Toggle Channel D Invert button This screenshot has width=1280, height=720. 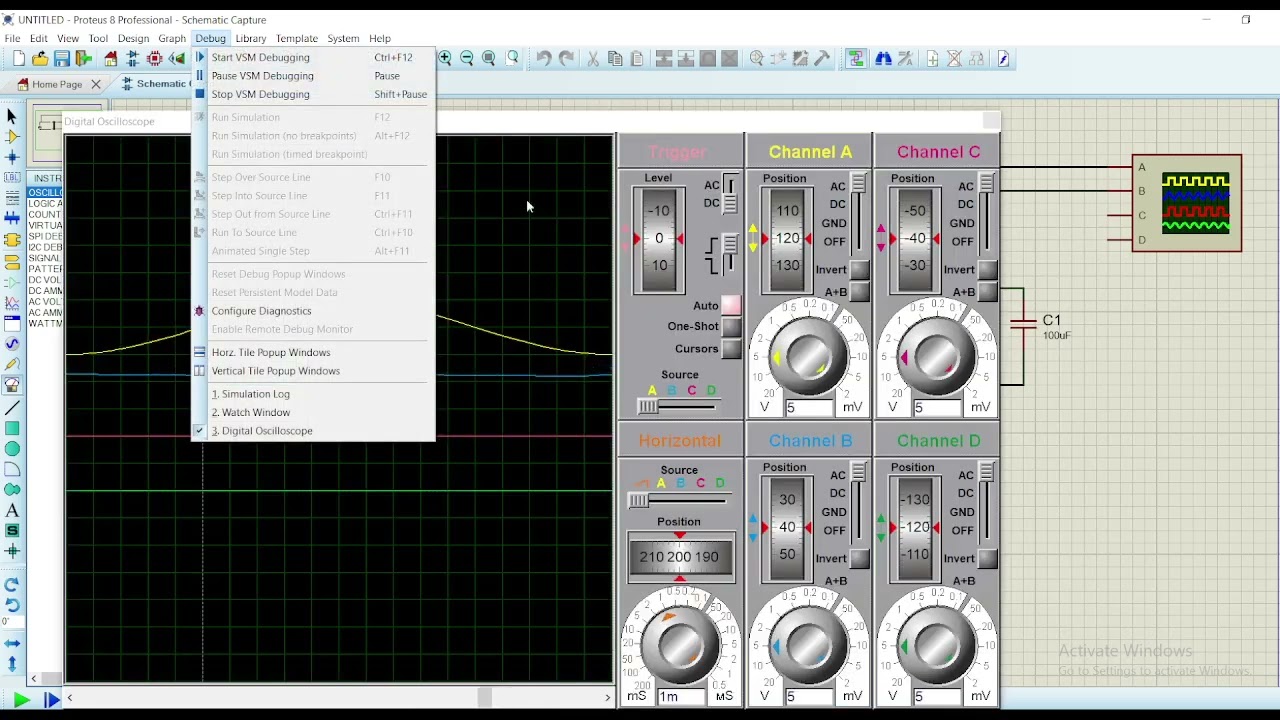(987, 559)
